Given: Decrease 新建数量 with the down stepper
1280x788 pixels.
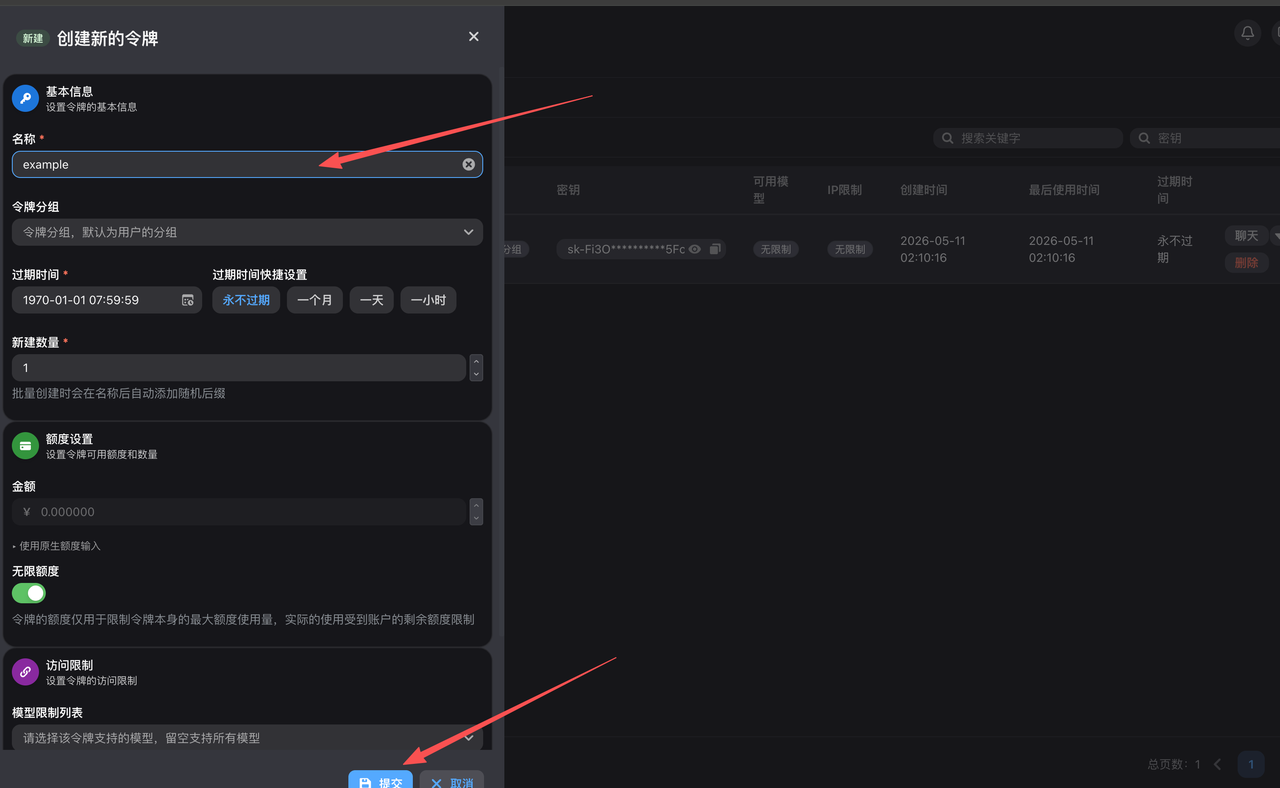Looking at the screenshot, I should [x=476, y=374].
